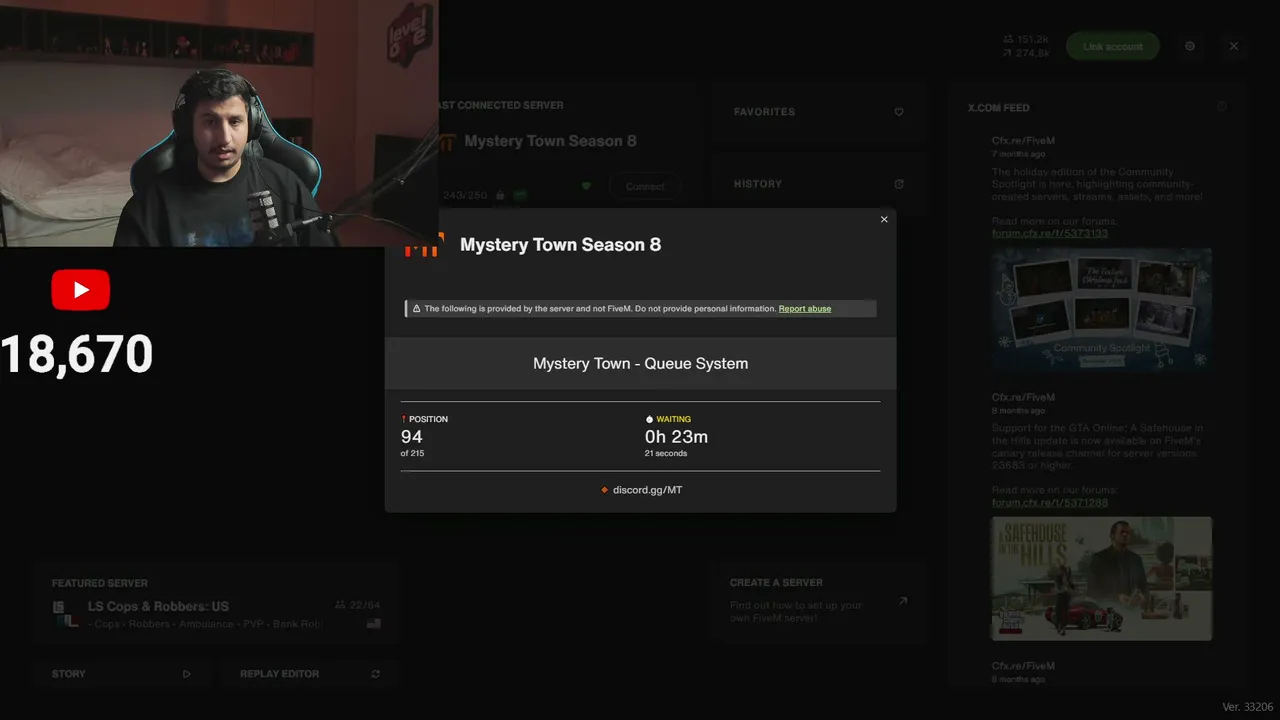This screenshot has width=1280, height=720.
Task: Click the queue position value 94
Action: tap(412, 437)
